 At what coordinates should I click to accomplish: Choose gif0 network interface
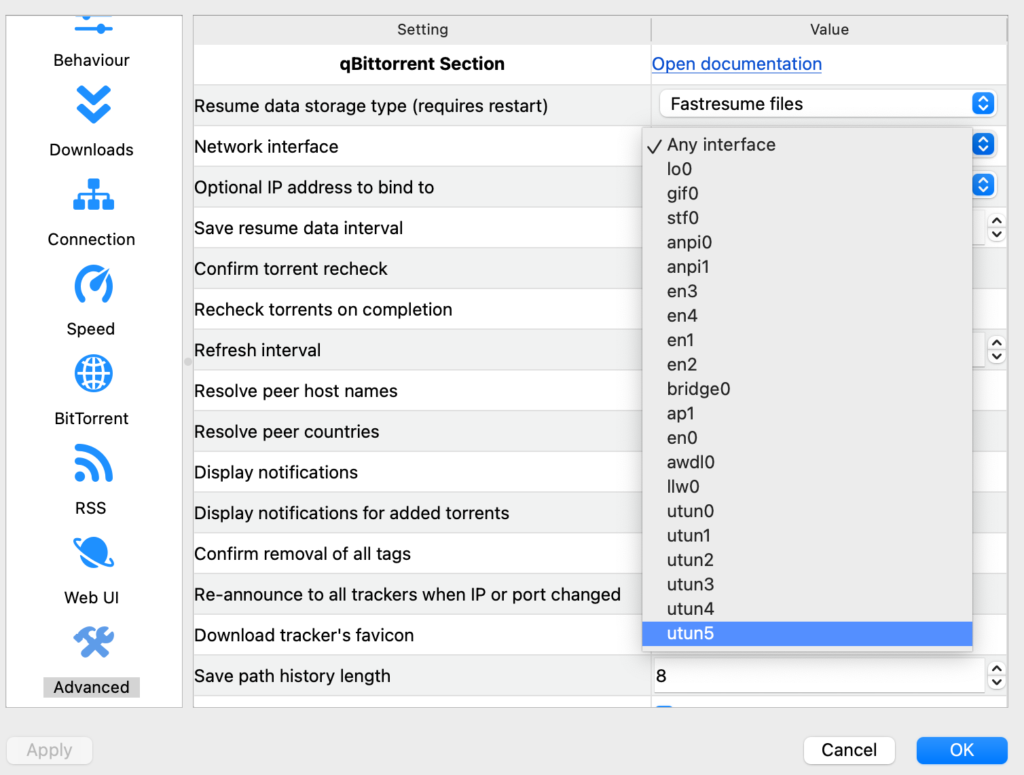[x=807, y=194]
